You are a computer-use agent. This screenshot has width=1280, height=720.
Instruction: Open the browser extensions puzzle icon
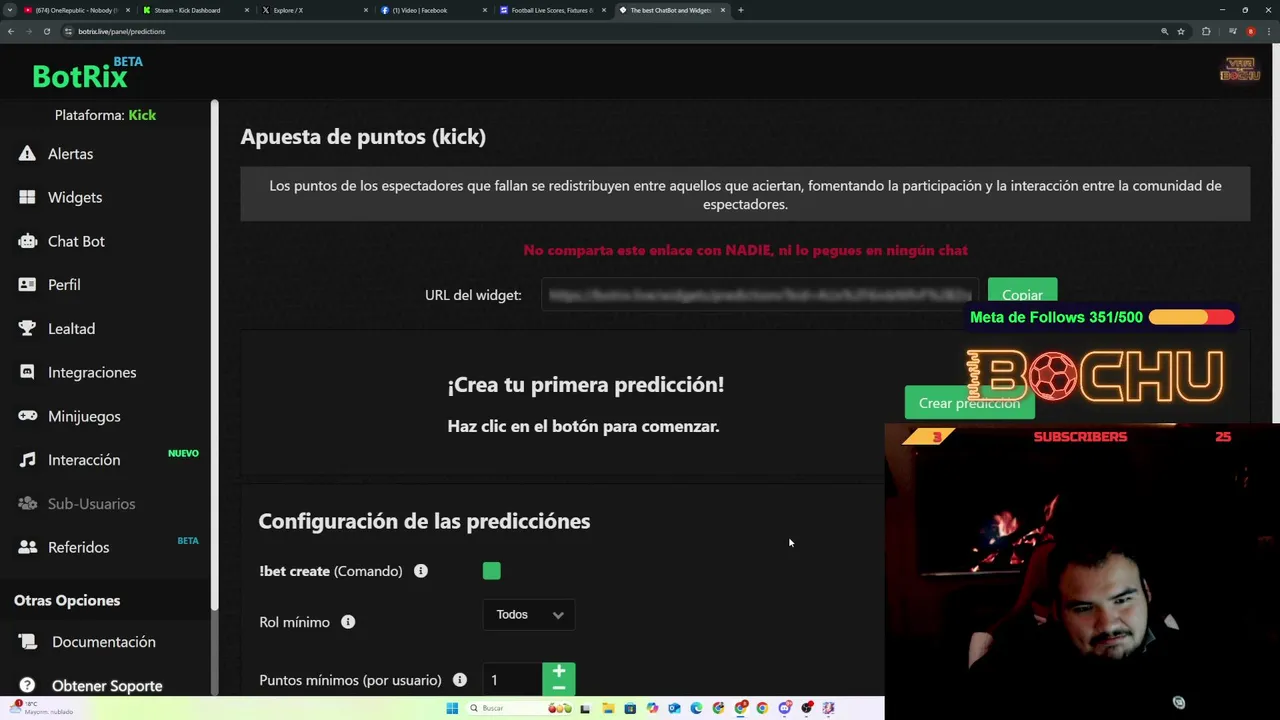[x=1206, y=31]
